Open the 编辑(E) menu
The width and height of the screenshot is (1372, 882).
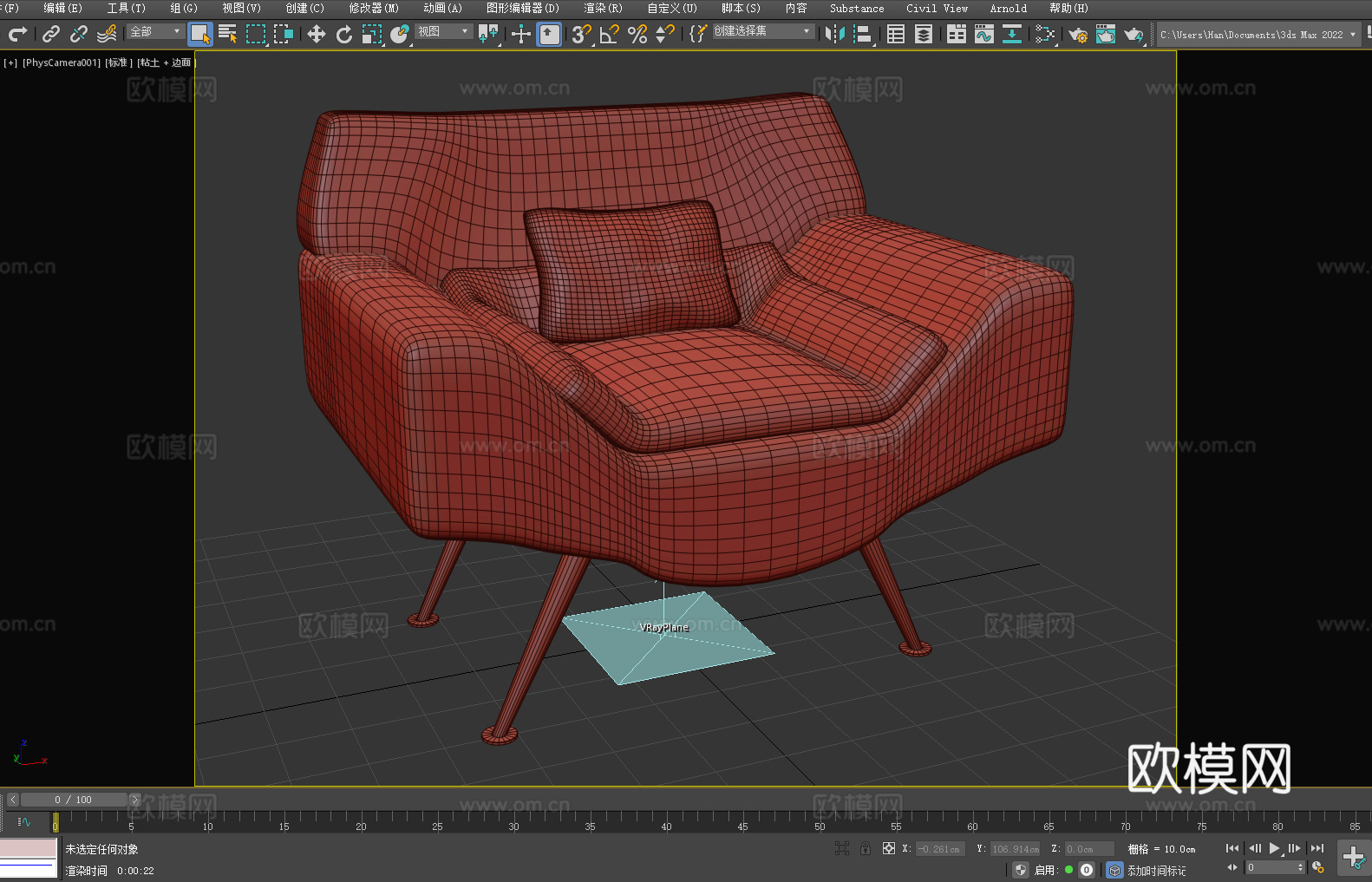[x=62, y=8]
